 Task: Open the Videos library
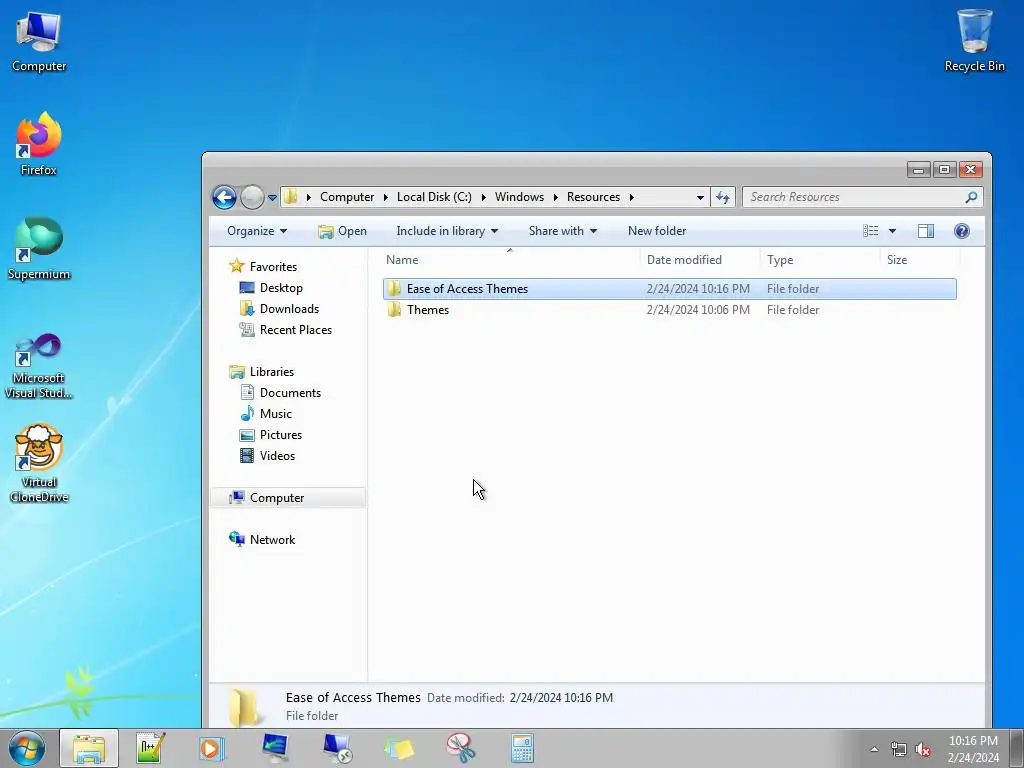click(x=277, y=456)
